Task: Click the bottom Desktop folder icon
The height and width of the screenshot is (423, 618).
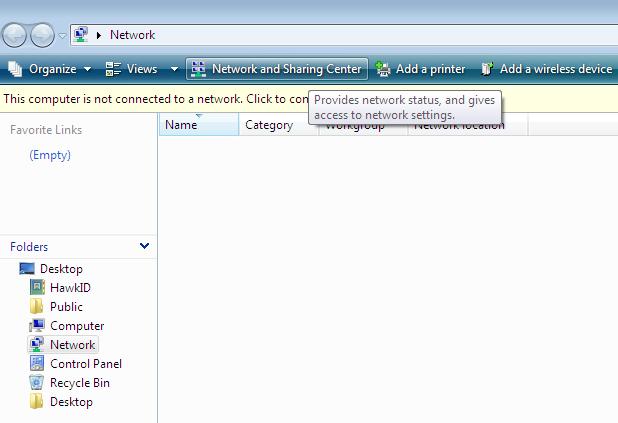Action: [37, 401]
